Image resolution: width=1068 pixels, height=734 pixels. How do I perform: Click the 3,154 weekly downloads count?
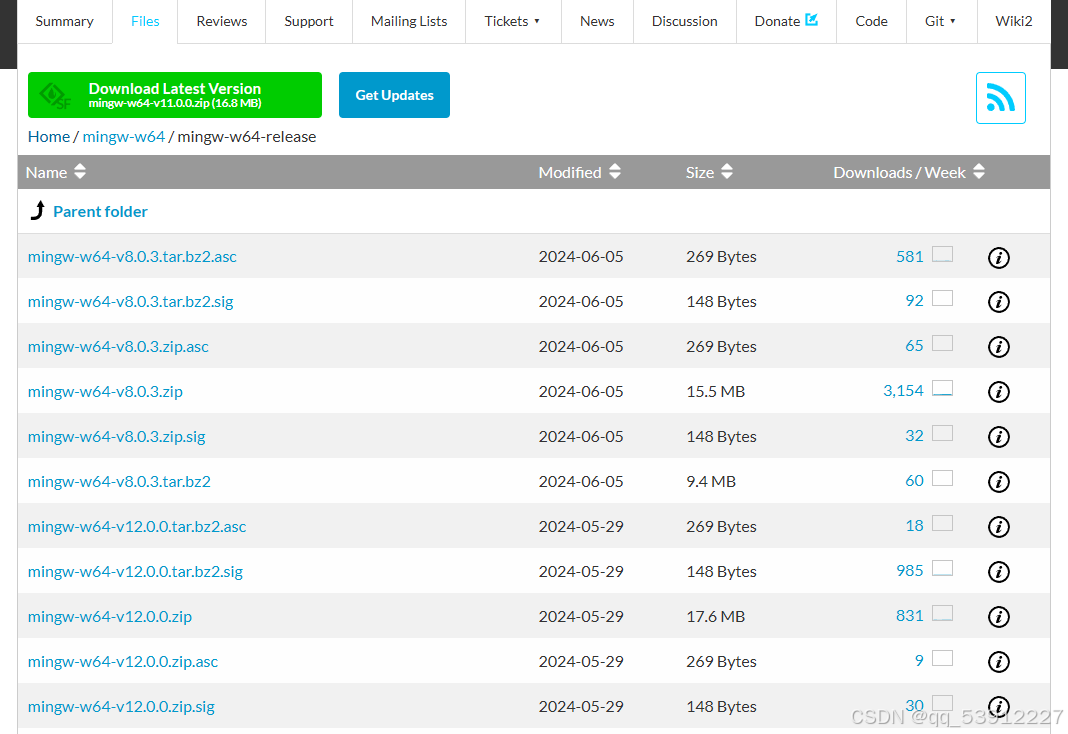903,391
